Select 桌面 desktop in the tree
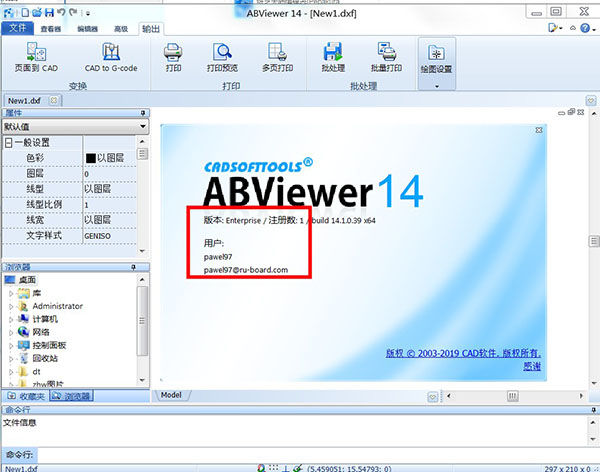This screenshot has height=472, width=600. click(27, 280)
